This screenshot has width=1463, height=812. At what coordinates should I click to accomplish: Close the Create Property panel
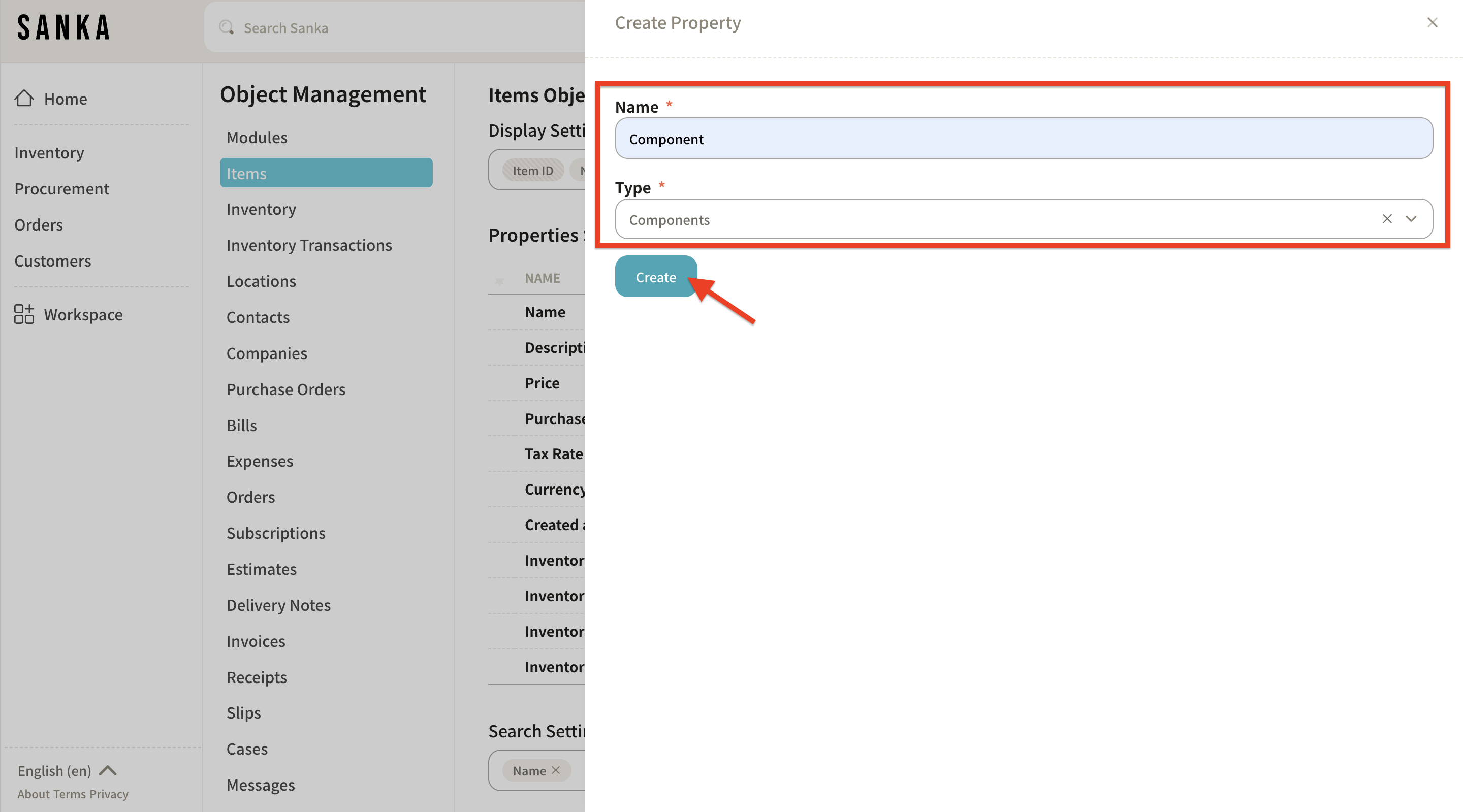tap(1432, 23)
